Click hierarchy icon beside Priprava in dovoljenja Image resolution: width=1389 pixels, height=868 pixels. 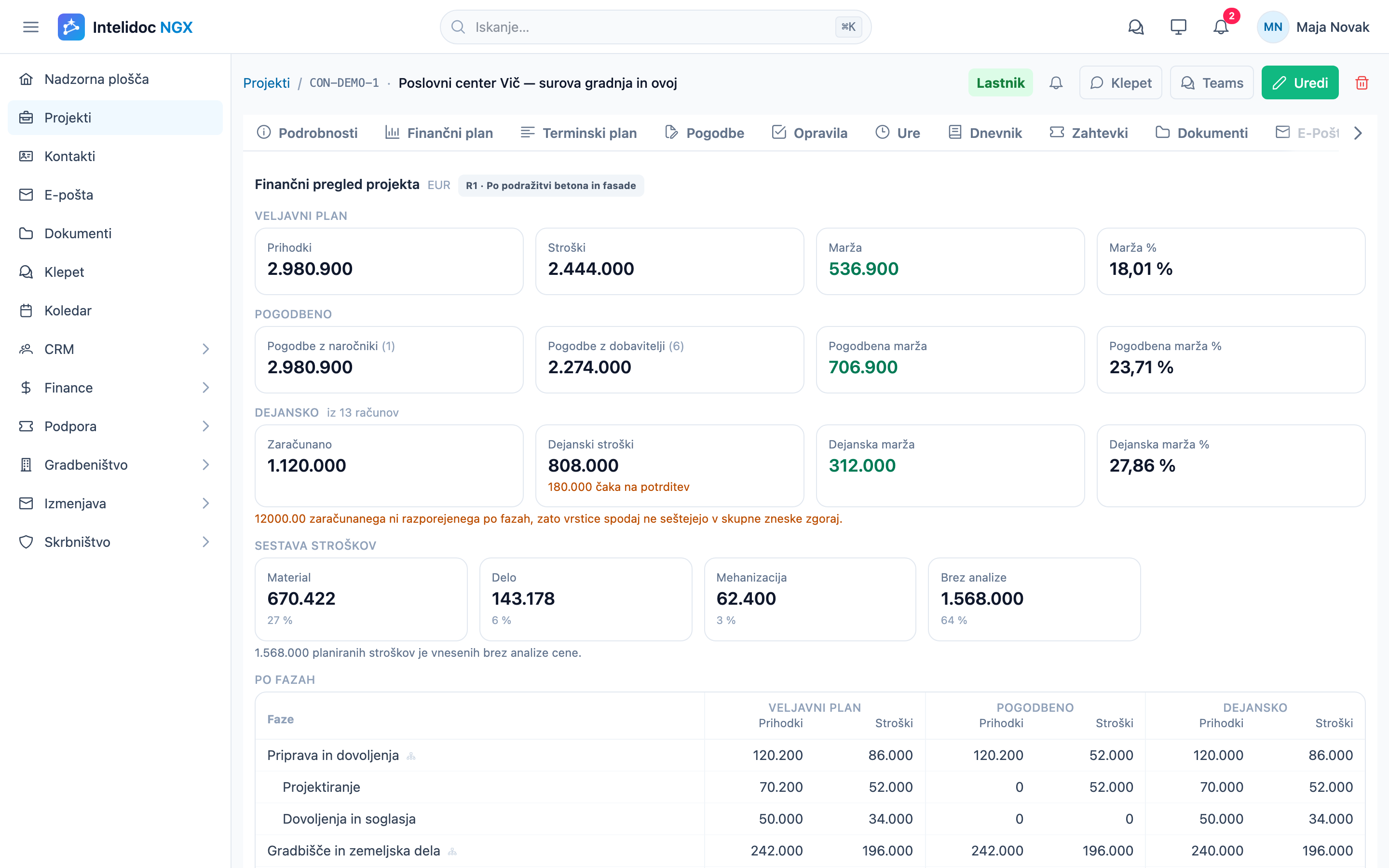pos(411,756)
